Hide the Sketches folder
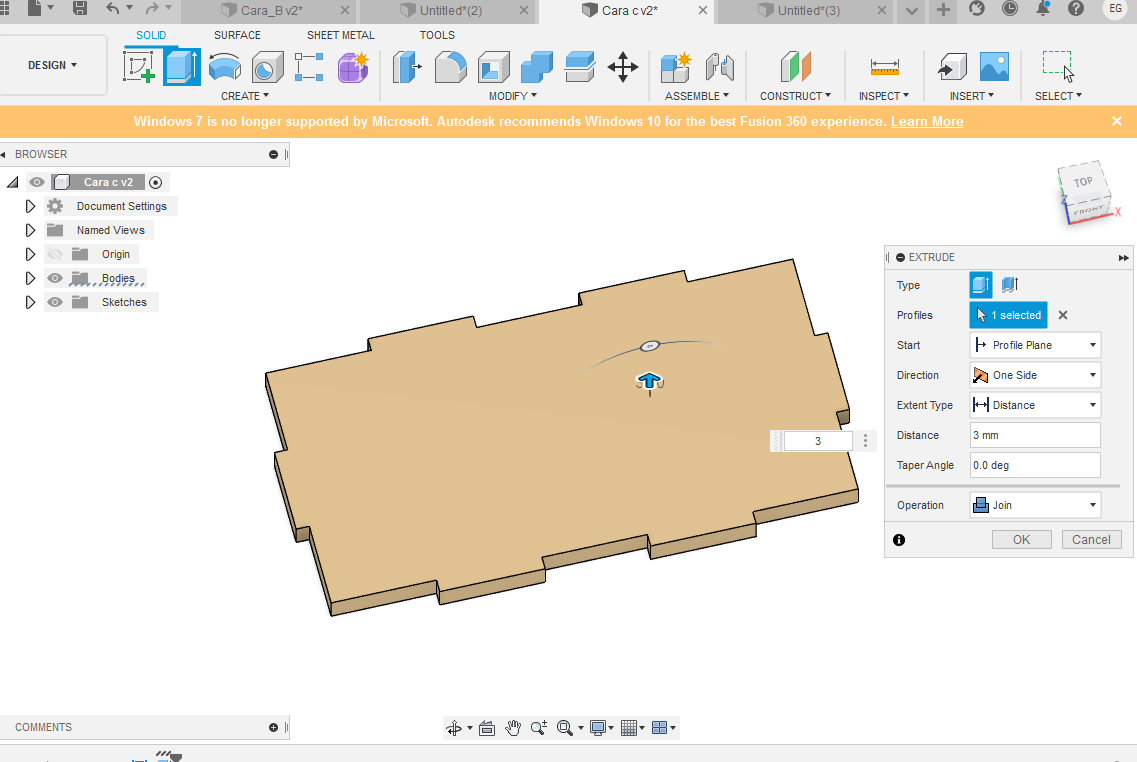Viewport: 1137px width, 762px height. [x=55, y=302]
